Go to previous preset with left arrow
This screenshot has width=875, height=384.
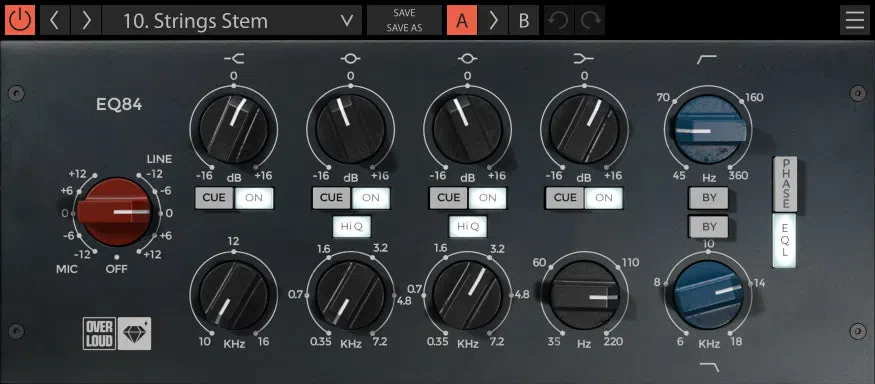coord(55,21)
